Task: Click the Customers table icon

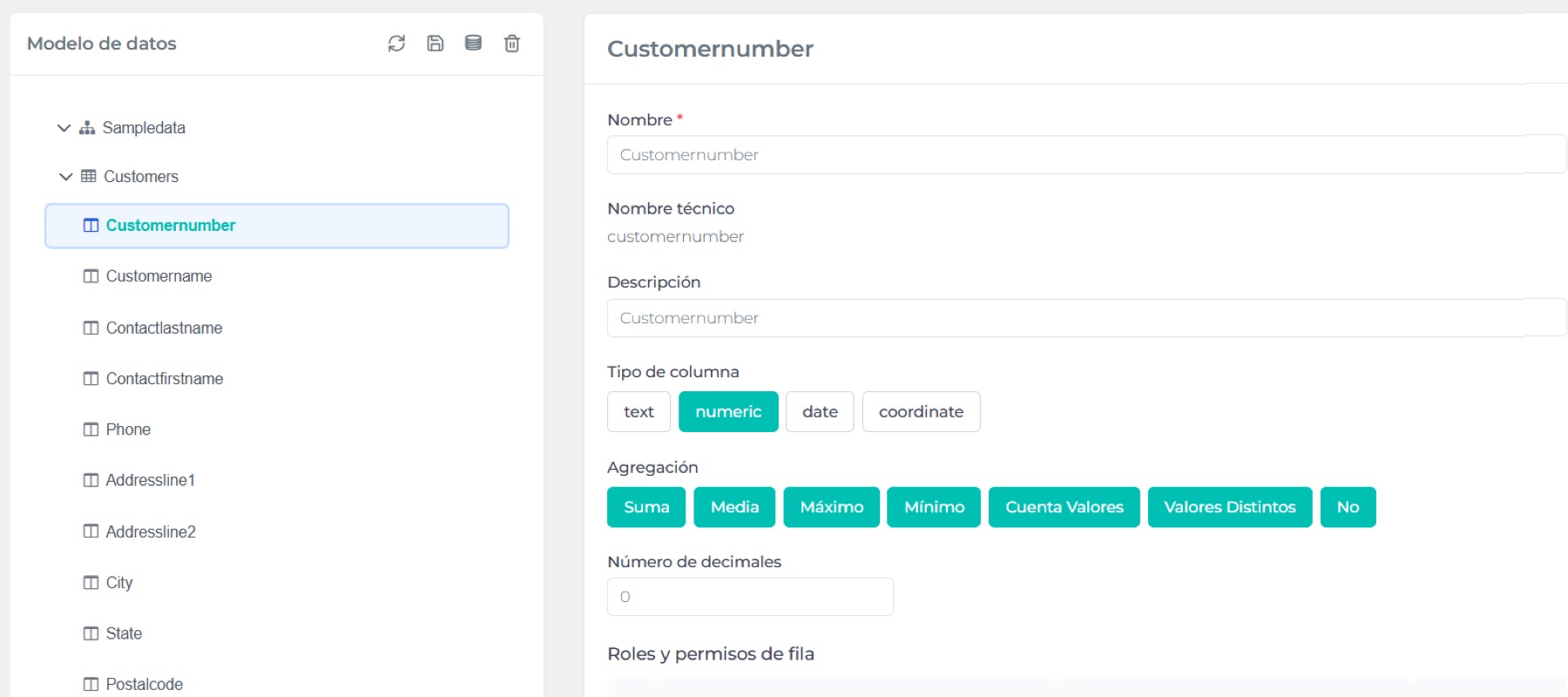Action: click(x=89, y=177)
